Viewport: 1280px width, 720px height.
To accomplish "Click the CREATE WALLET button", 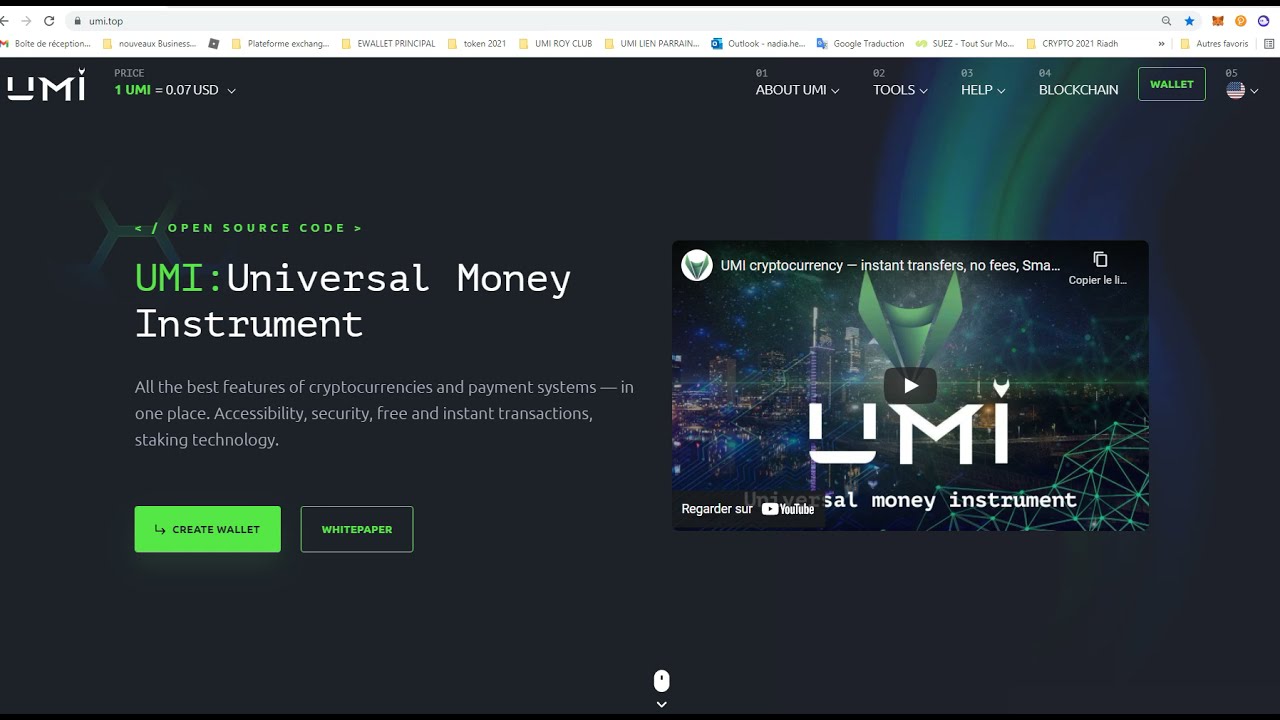I will tap(207, 529).
